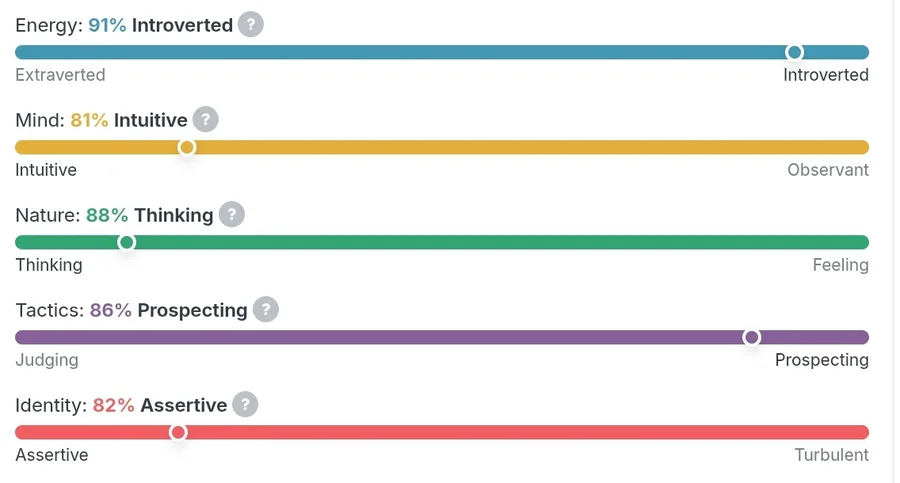Viewport: 900px width, 483px height.
Task: Click the question mark next to Nature Thinking
Action: 231,215
